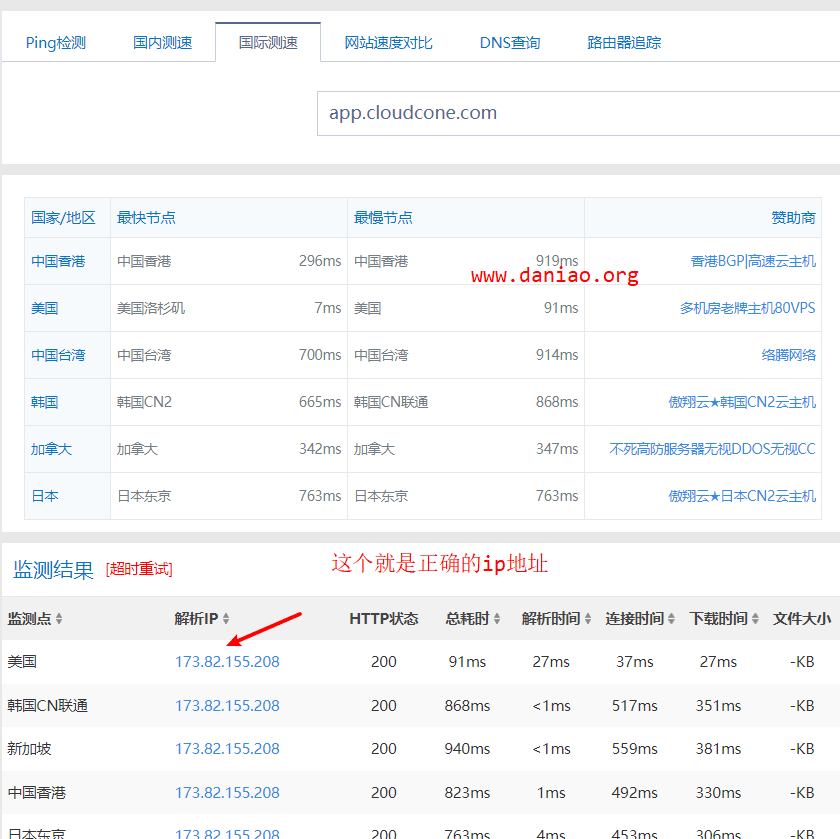Sort results by 连接时间 column arrows

(671, 619)
